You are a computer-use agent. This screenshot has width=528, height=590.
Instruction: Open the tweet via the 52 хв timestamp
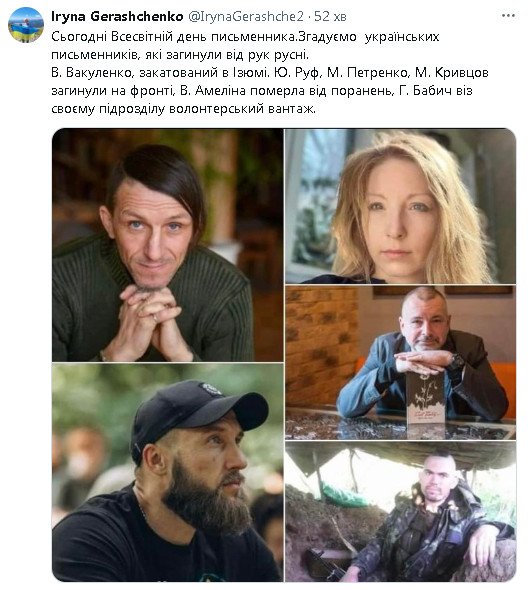(x=330, y=16)
